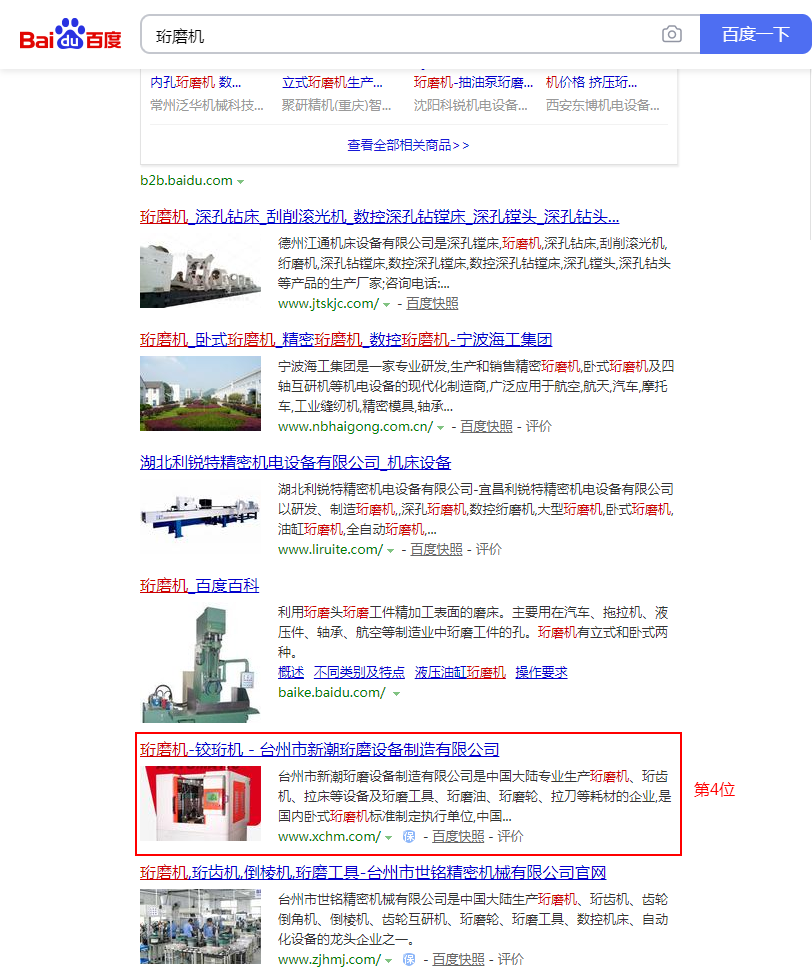Open 台州市世铭精密机械有限公司官网 result title

373,873
